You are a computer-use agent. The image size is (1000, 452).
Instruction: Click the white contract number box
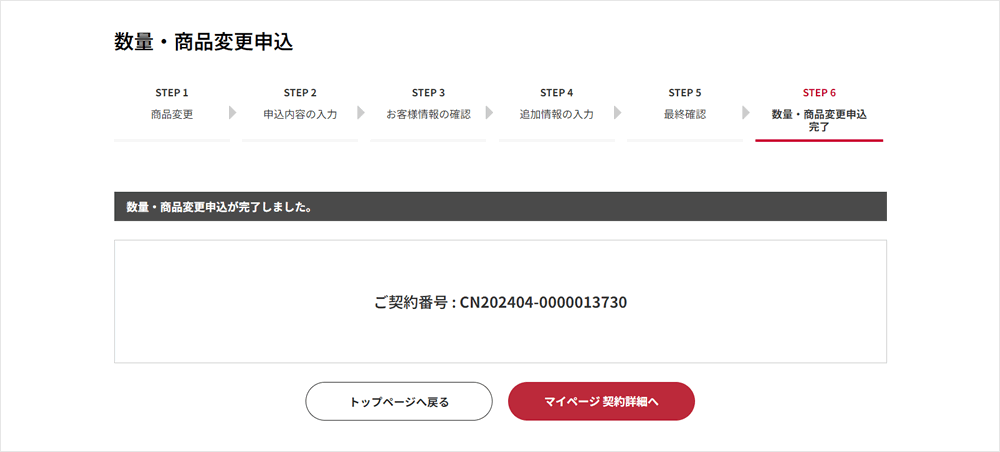[x=500, y=302]
